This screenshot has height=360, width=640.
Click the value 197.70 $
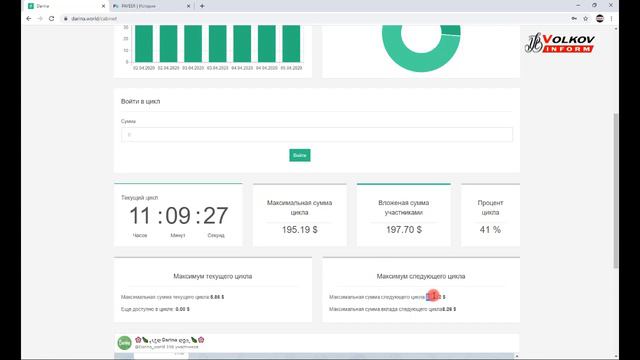click(404, 230)
